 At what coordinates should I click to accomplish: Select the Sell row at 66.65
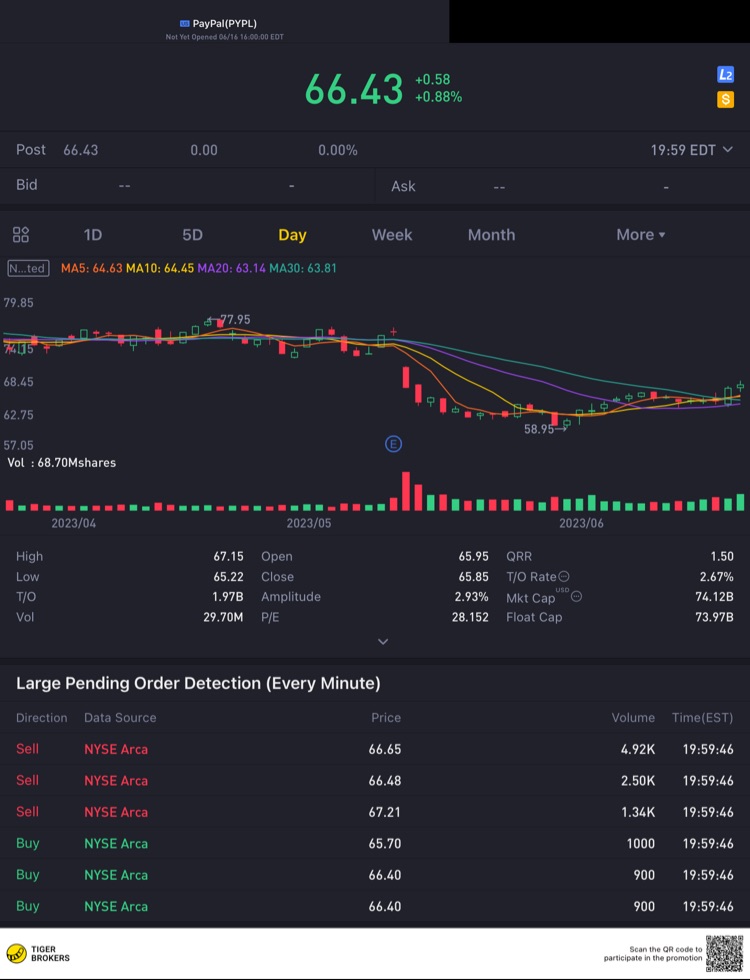click(375, 749)
